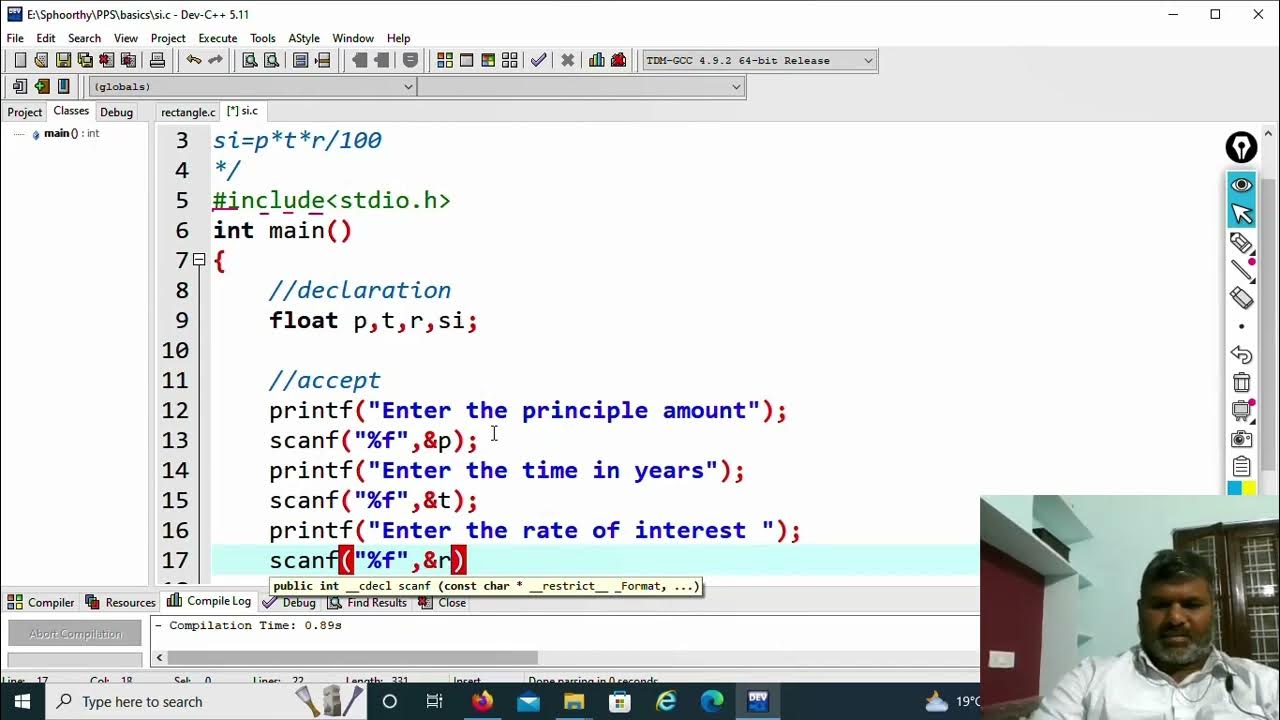Open the pen annotation overlay logo
Image resolution: width=1280 pixels, height=720 pixels.
[1241, 148]
